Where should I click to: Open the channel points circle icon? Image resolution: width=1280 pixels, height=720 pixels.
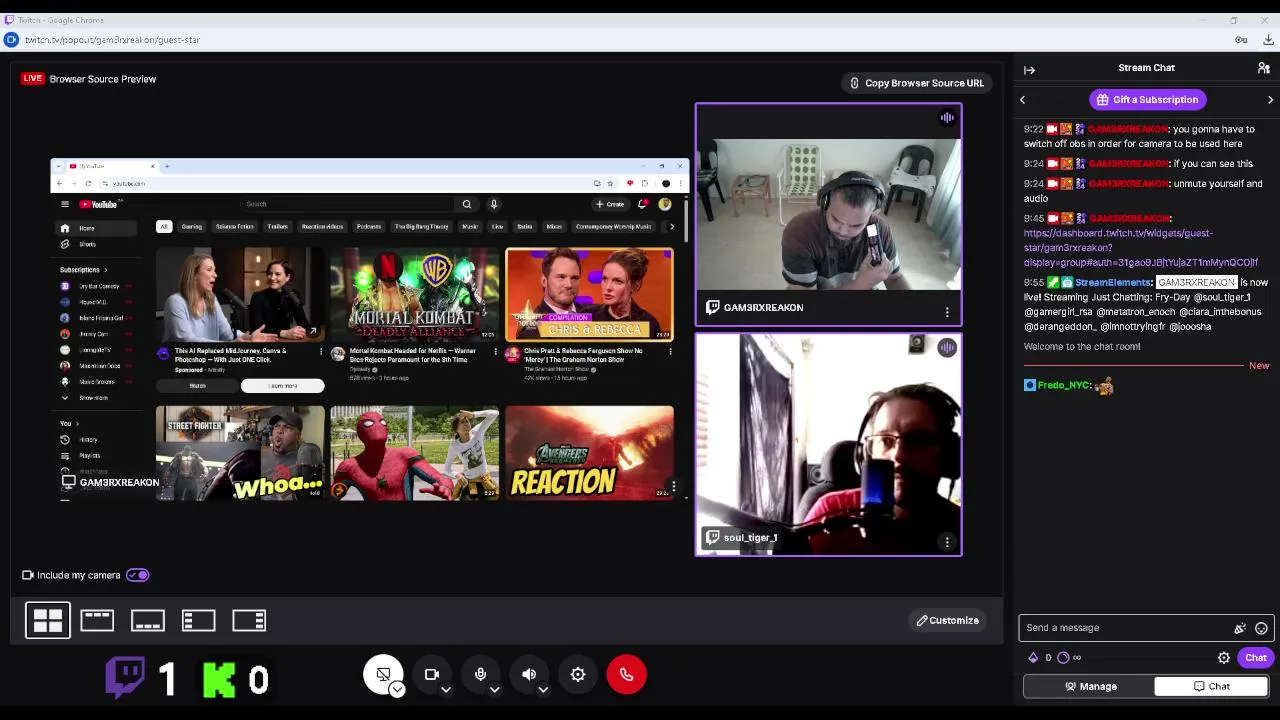point(1063,658)
